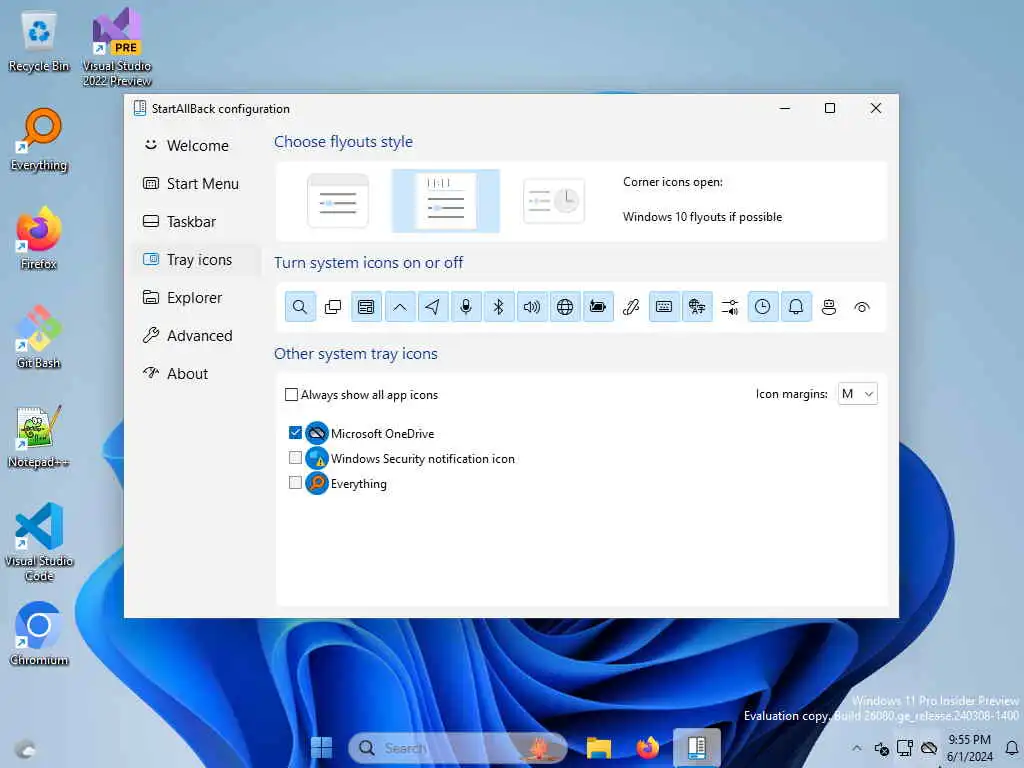
Task: Toggle the Microphone system icon
Action: point(466,307)
